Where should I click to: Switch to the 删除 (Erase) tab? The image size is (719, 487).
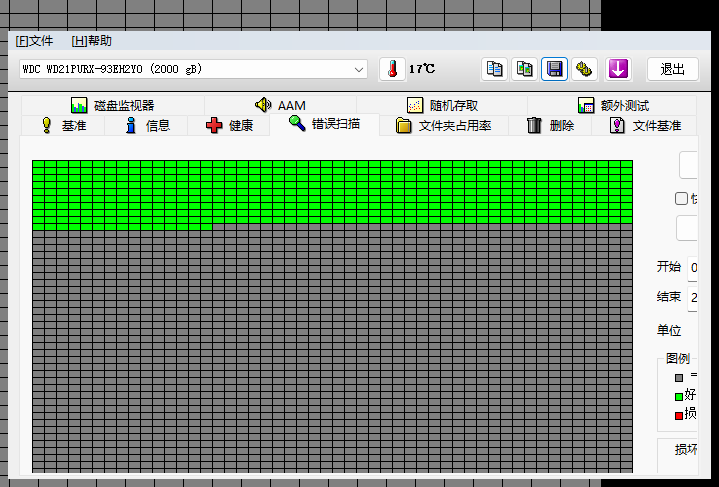[550, 126]
